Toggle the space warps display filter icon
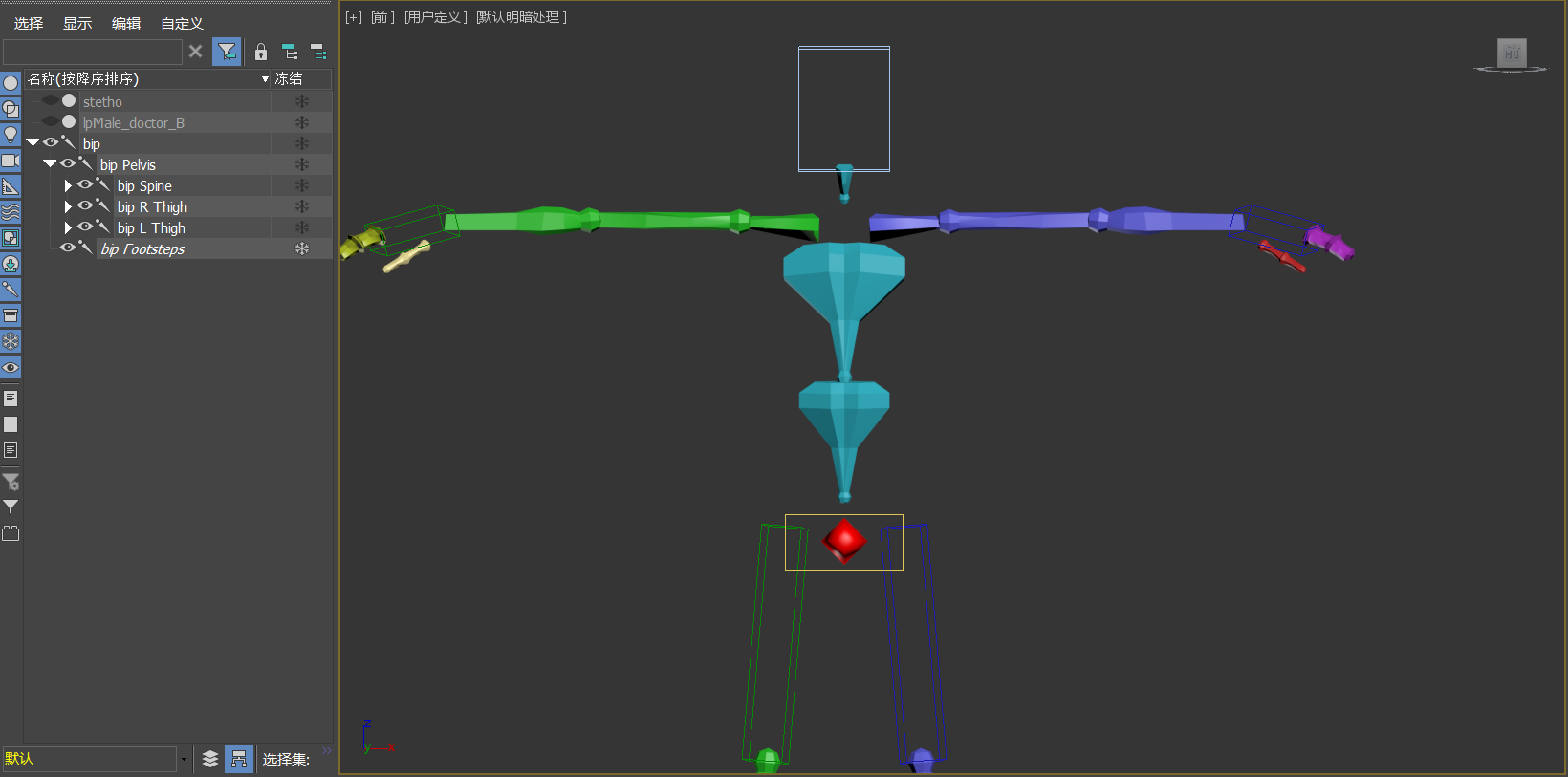Viewport: 1568px width, 777px height. point(11,212)
